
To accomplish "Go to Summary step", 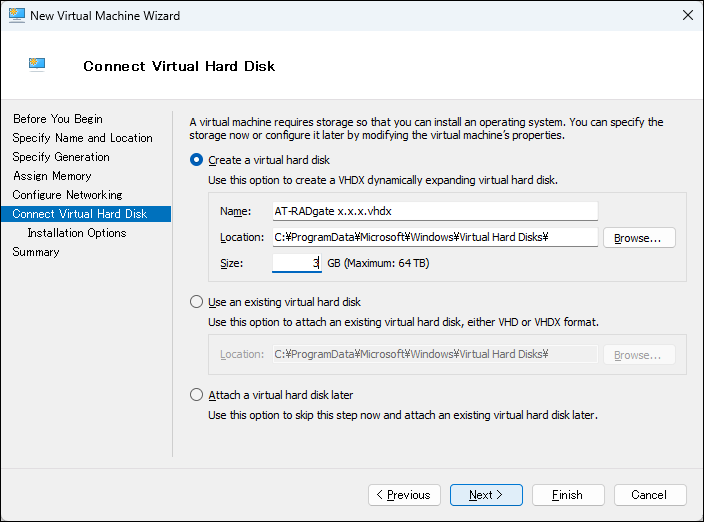I will tap(35, 252).
